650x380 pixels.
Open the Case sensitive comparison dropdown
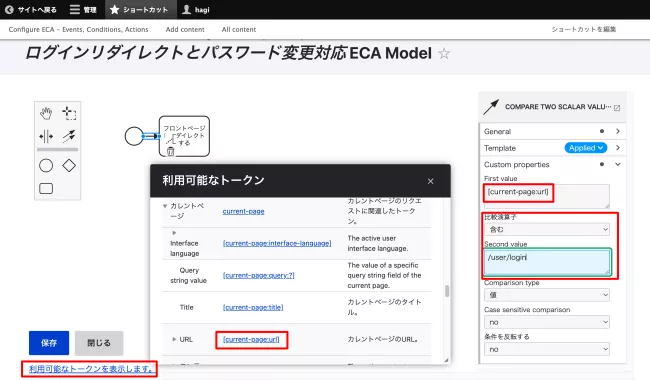click(547, 322)
